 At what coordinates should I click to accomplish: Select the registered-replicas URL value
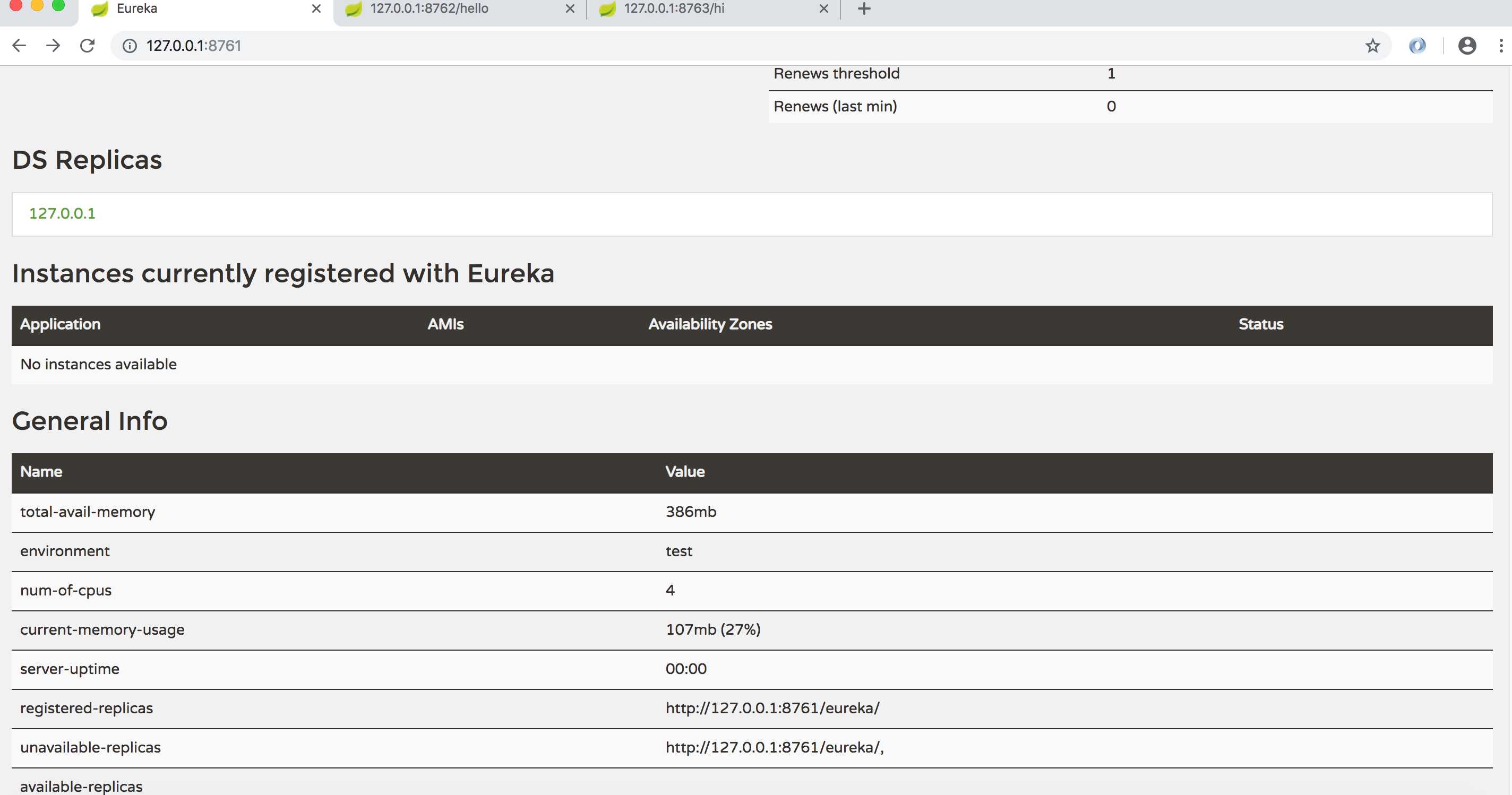772,708
